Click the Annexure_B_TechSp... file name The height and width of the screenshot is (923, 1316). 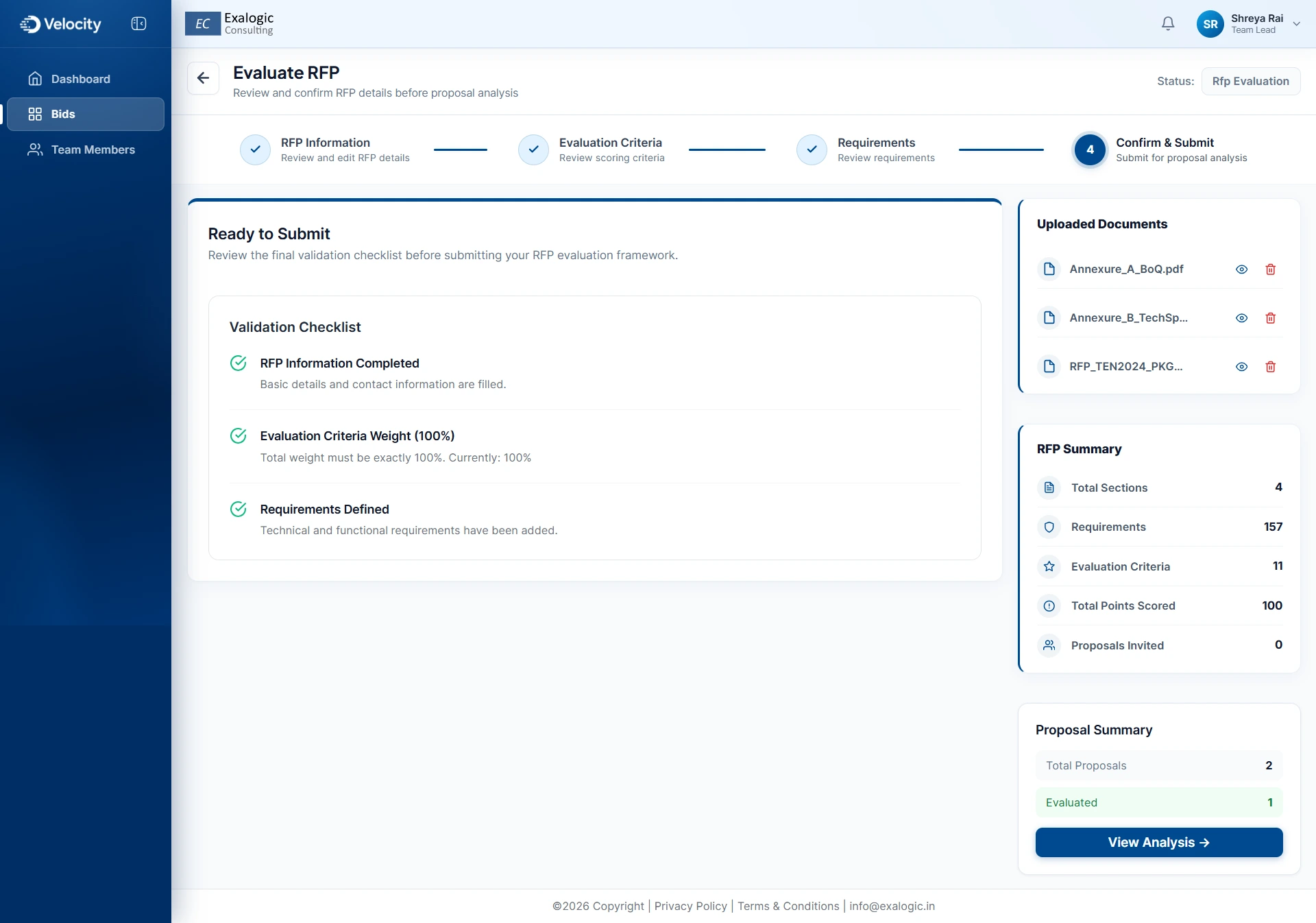click(x=1128, y=317)
